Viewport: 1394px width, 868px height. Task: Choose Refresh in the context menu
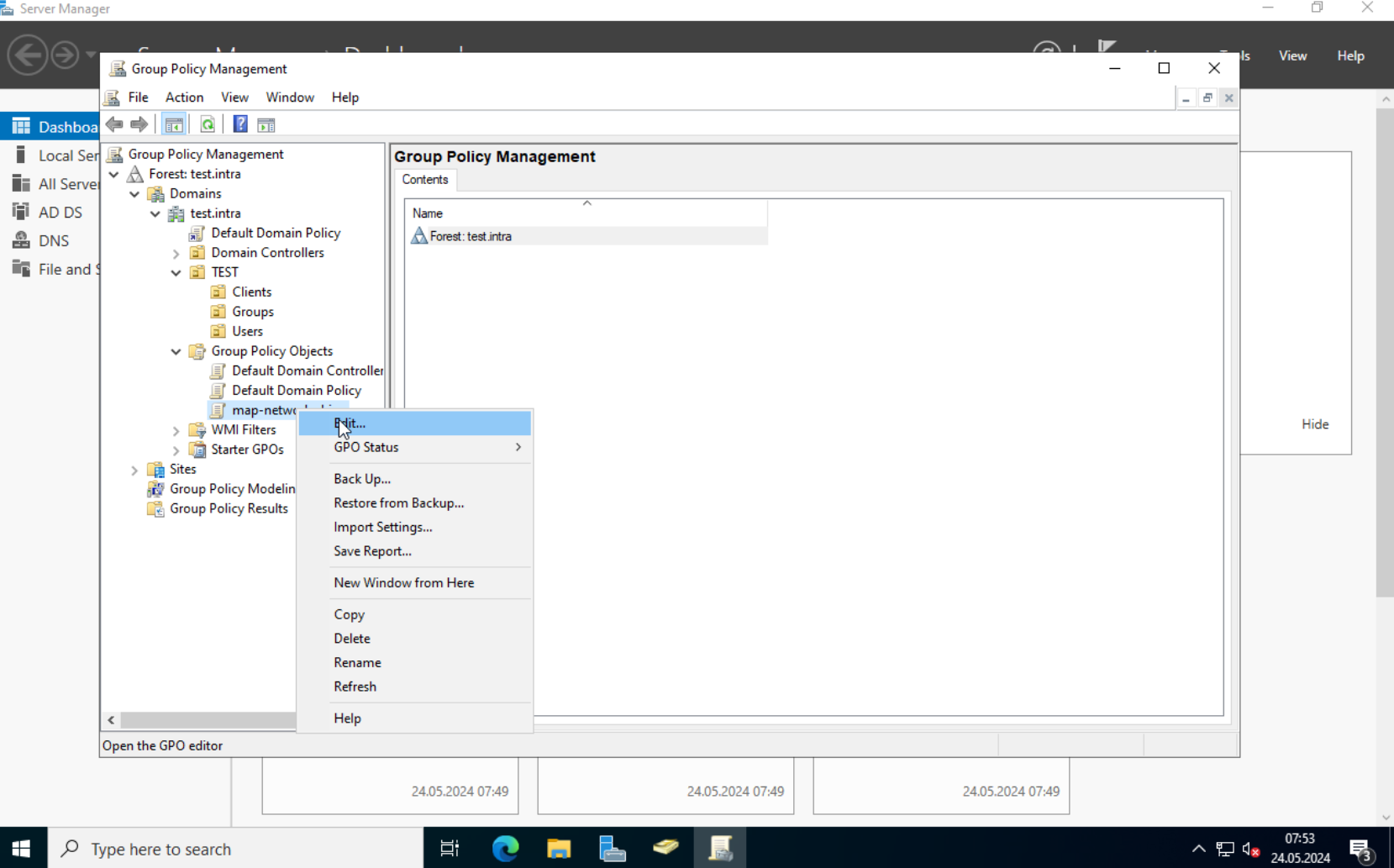pyautogui.click(x=415, y=687)
